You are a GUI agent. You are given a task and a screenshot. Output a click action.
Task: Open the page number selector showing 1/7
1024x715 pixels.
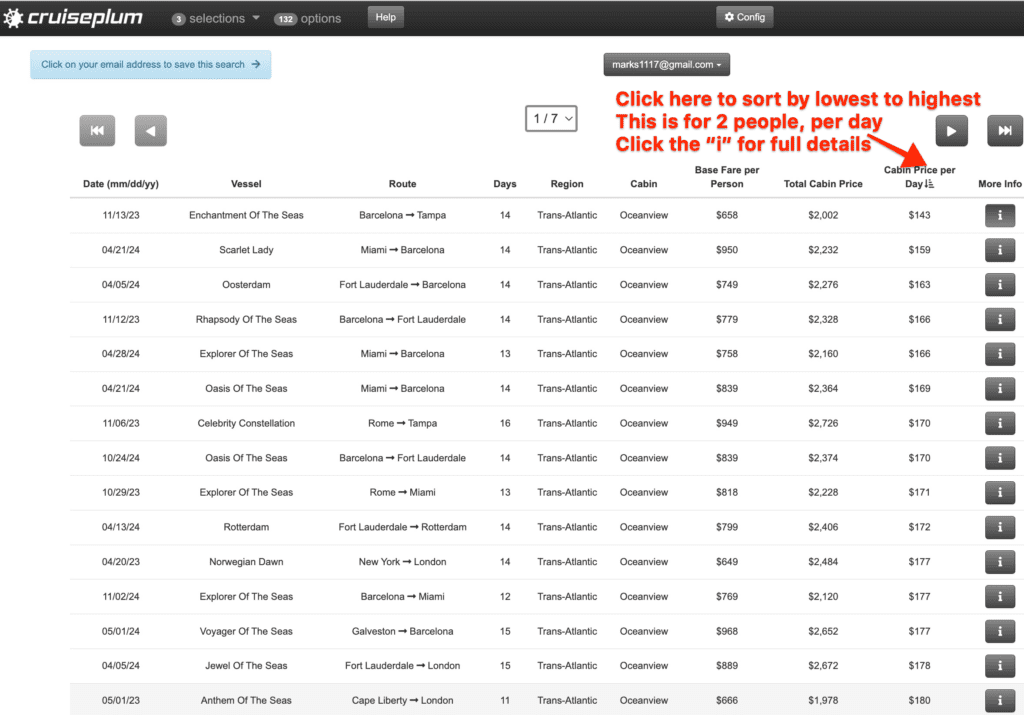(551, 118)
